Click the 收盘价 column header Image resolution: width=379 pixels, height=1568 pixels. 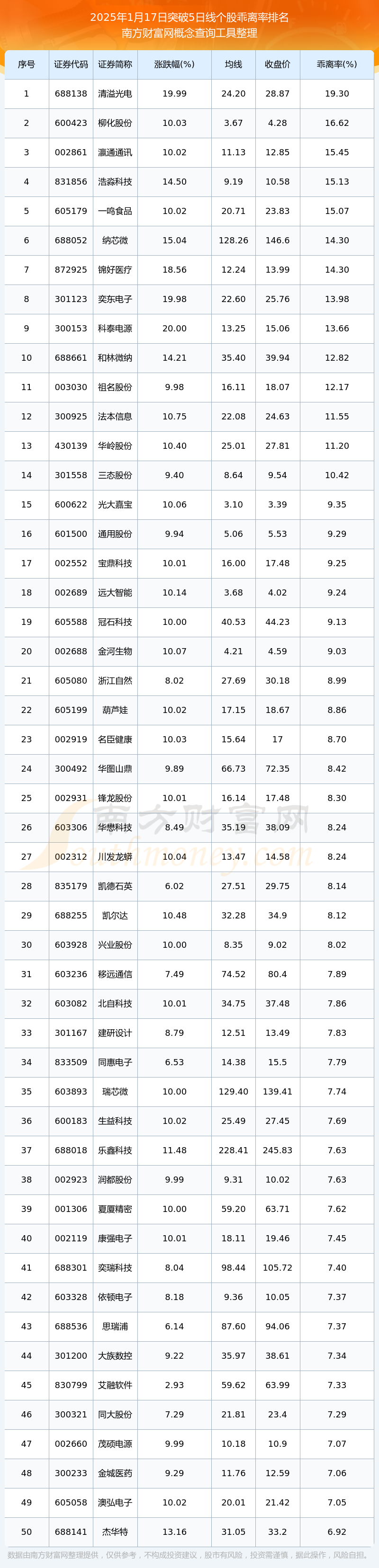[277, 64]
